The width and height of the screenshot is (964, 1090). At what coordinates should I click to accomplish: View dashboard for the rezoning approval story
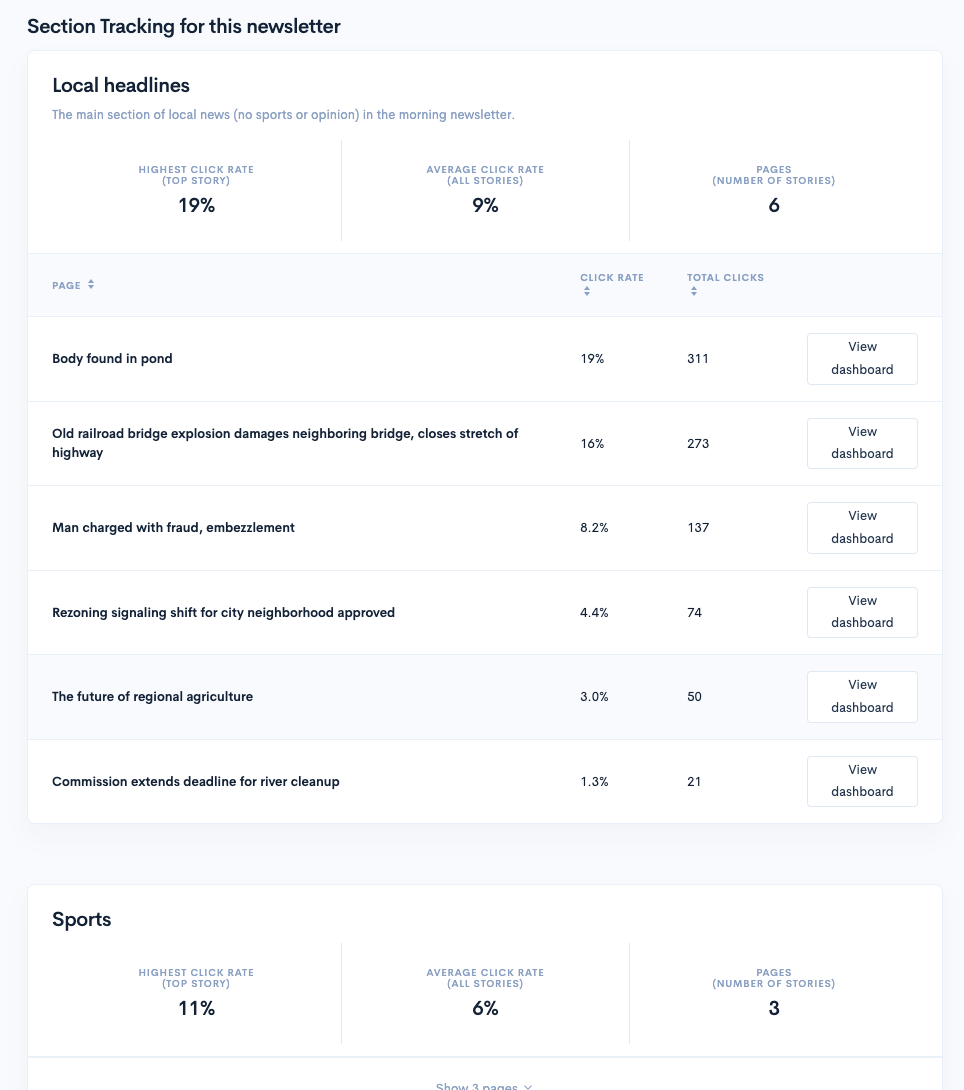[862, 612]
